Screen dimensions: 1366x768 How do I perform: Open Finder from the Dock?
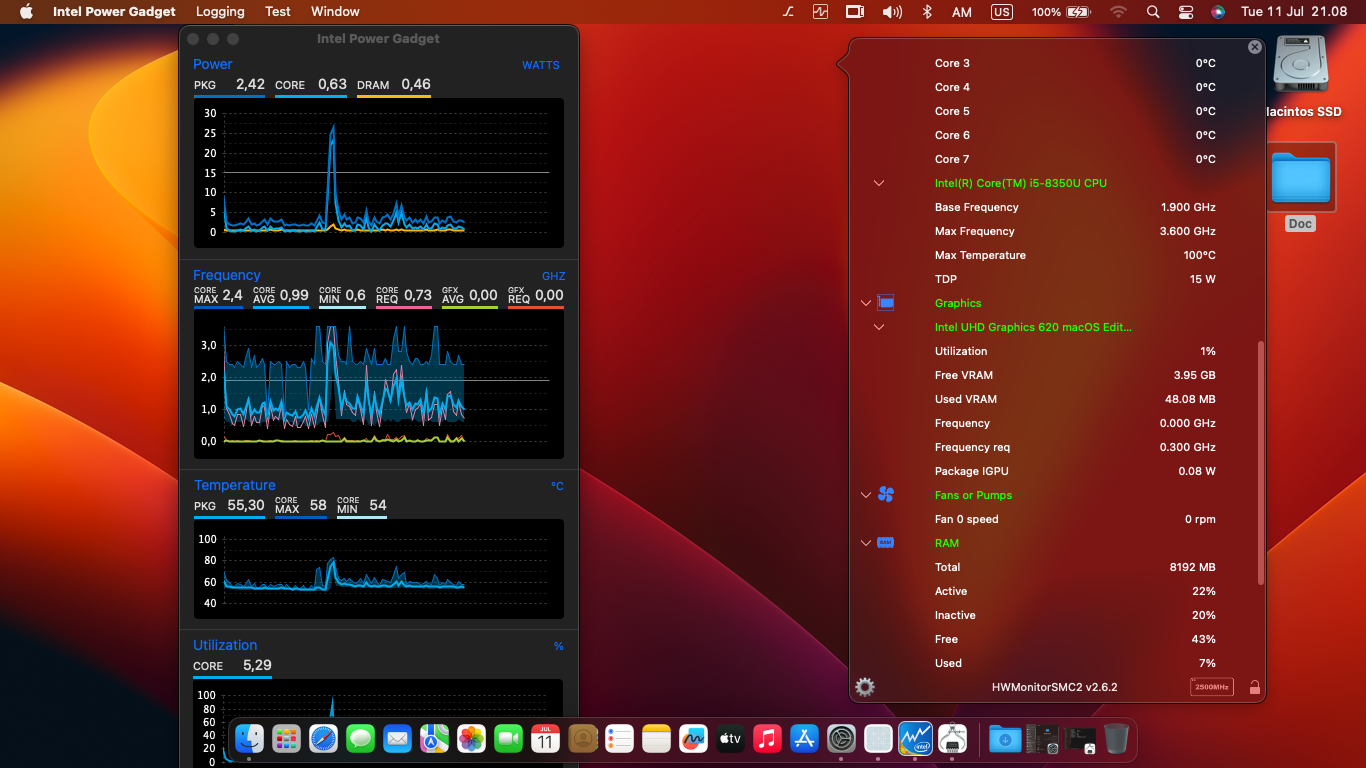[x=249, y=738]
